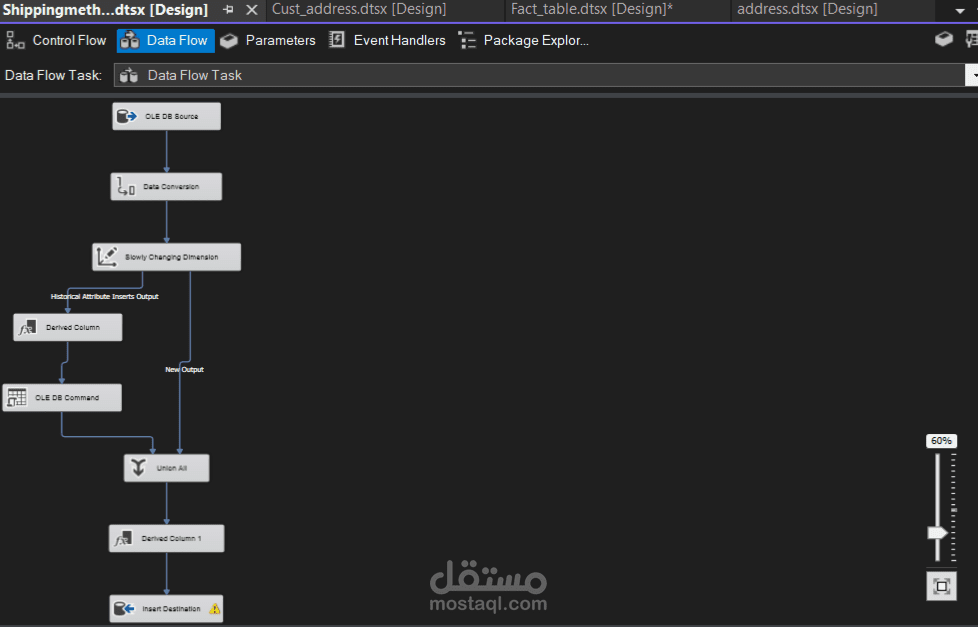Click the Event Handlers icon
The image size is (978, 627).
[337, 41]
